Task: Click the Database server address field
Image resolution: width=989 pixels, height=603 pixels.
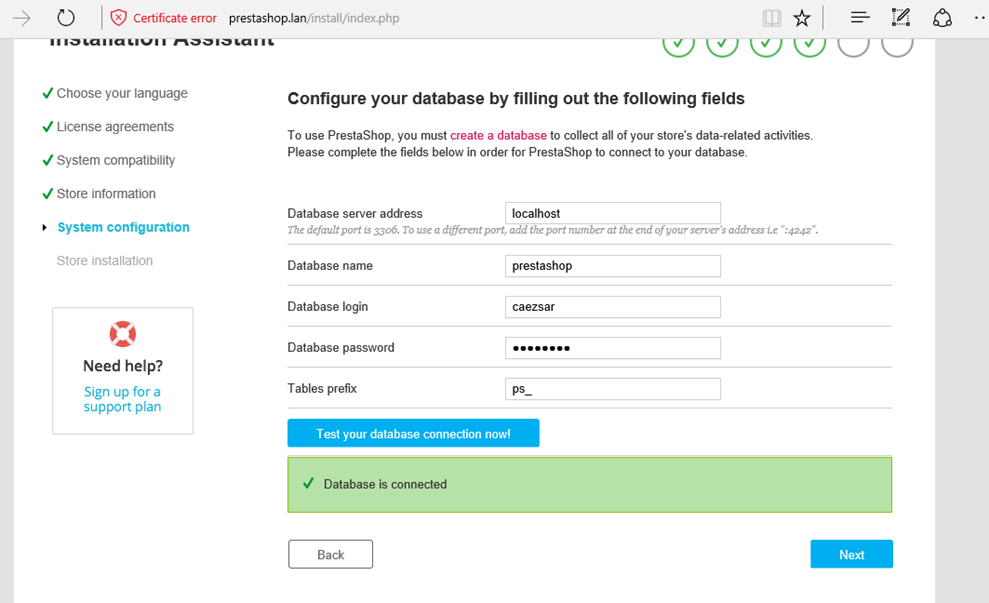Action: pos(612,213)
